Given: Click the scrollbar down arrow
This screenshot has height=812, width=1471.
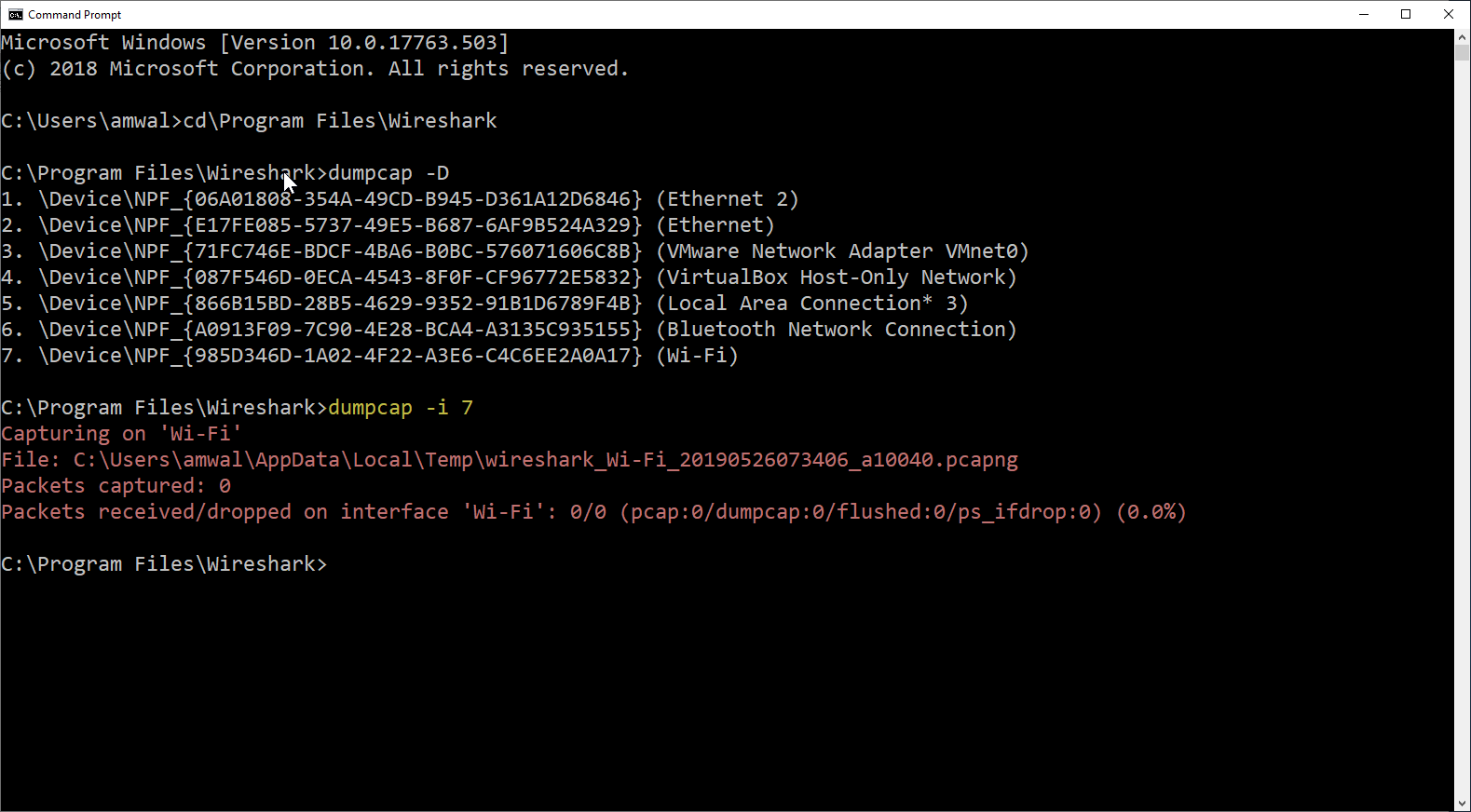Looking at the screenshot, I should pos(1462,804).
